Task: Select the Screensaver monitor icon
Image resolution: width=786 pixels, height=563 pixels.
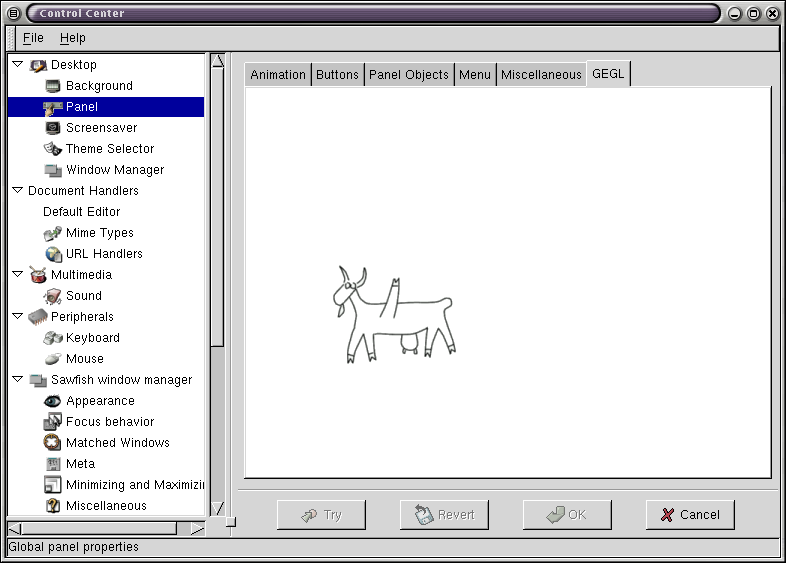Action: click(53, 128)
